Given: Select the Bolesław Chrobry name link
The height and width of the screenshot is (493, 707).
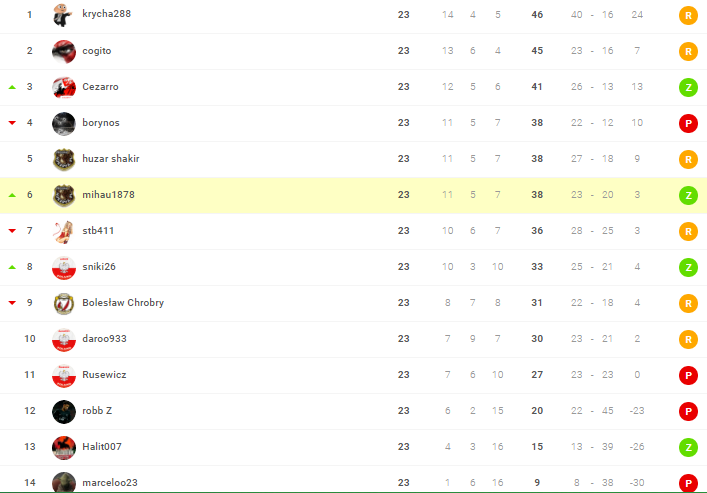Looking at the screenshot, I should (x=123, y=303).
